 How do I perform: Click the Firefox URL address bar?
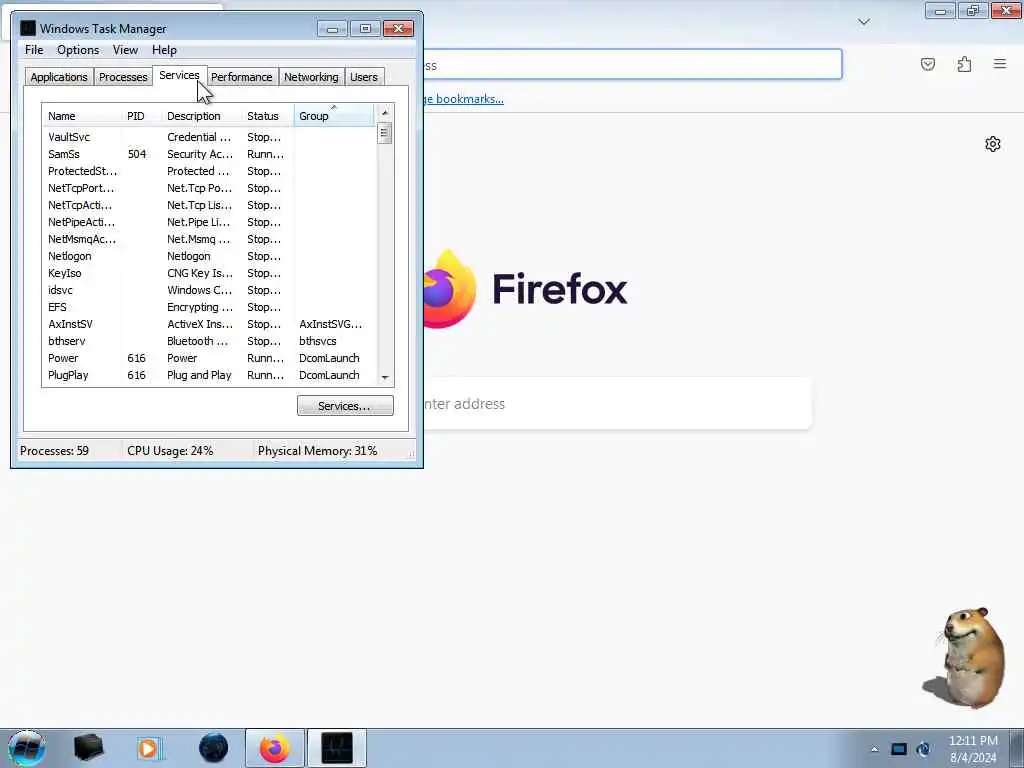(632, 65)
